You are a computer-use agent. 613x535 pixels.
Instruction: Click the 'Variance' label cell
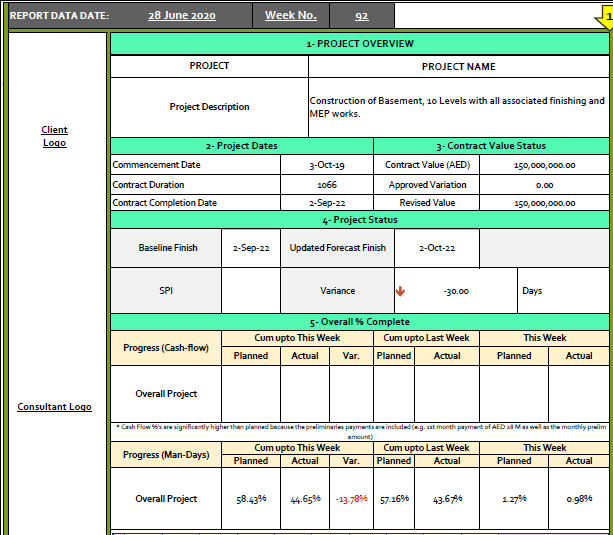[x=337, y=291]
